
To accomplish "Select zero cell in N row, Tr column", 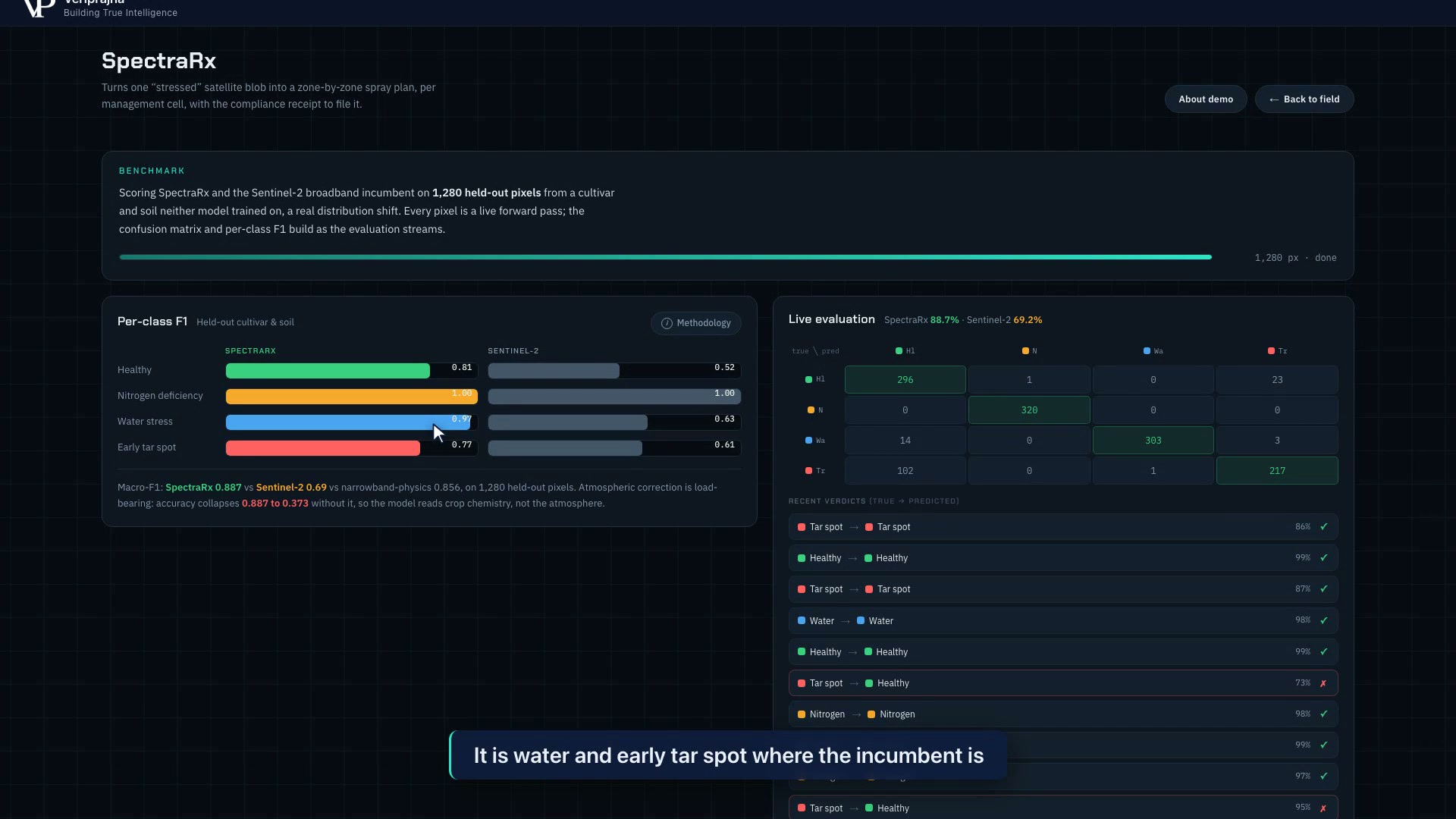I will pyautogui.click(x=1277, y=410).
